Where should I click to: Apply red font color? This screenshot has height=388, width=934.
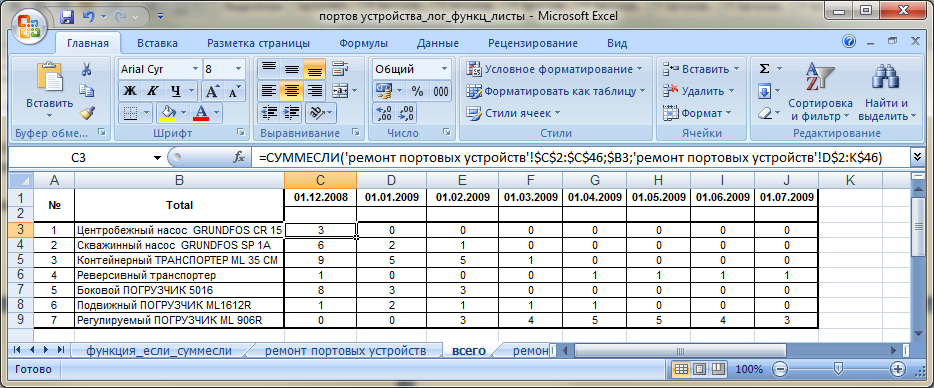pos(201,113)
